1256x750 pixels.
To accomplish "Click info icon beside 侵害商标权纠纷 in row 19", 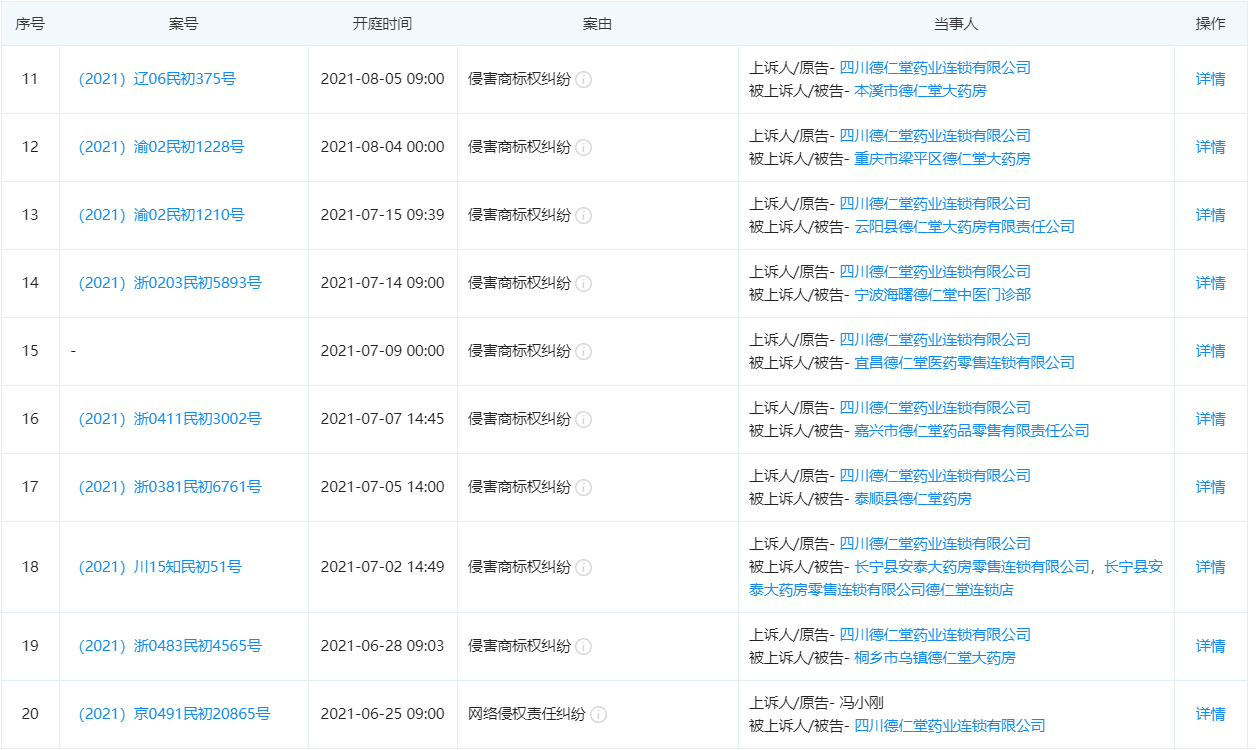I will (x=584, y=646).
